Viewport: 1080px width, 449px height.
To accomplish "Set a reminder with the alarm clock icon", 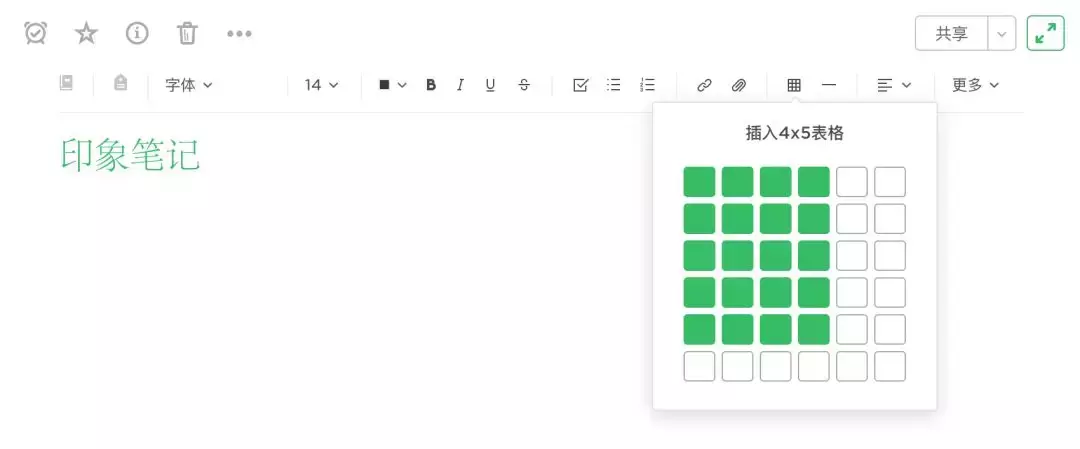I will tap(36, 33).
